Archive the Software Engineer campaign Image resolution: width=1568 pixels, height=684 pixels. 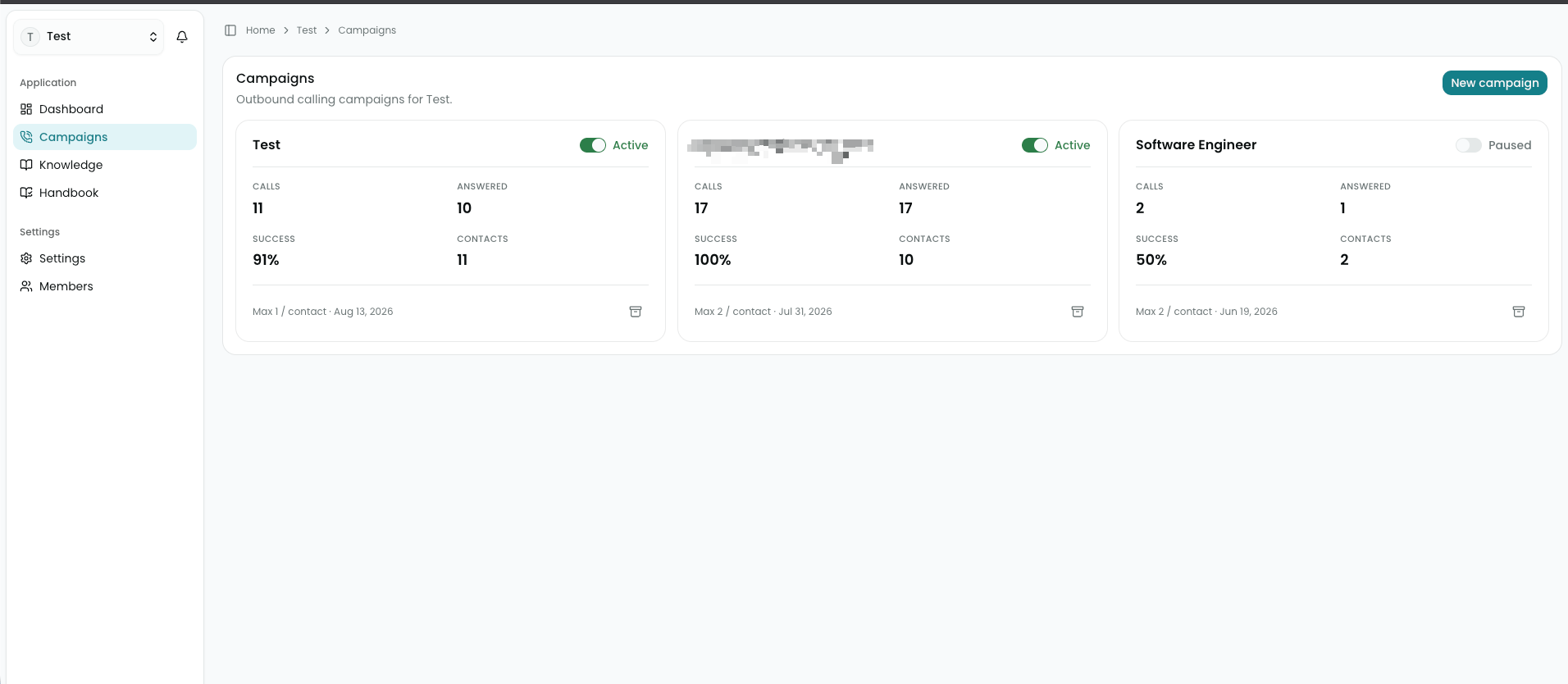(1519, 312)
